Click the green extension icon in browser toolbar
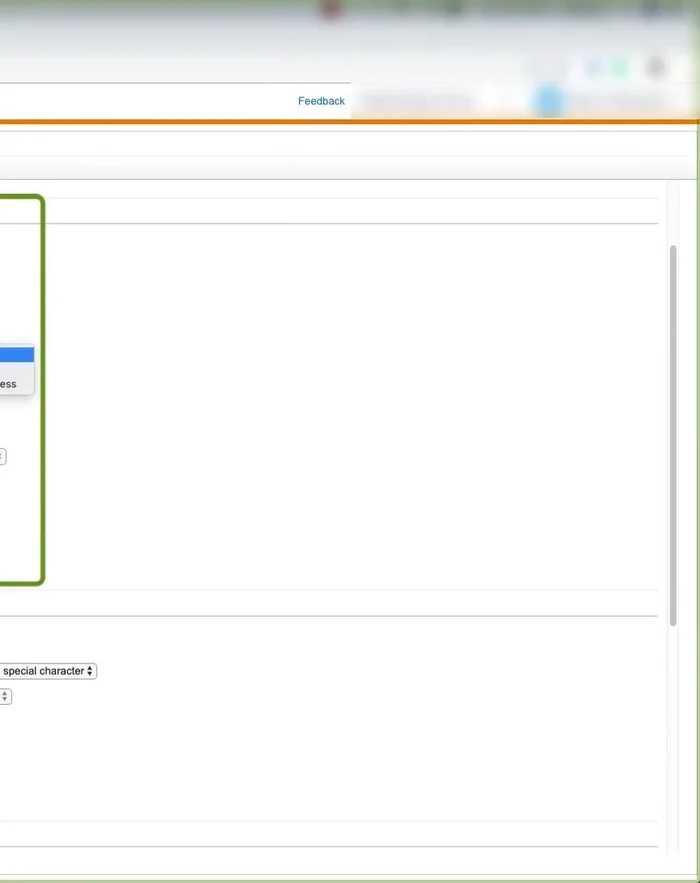The width and height of the screenshot is (700, 883). coord(620,68)
